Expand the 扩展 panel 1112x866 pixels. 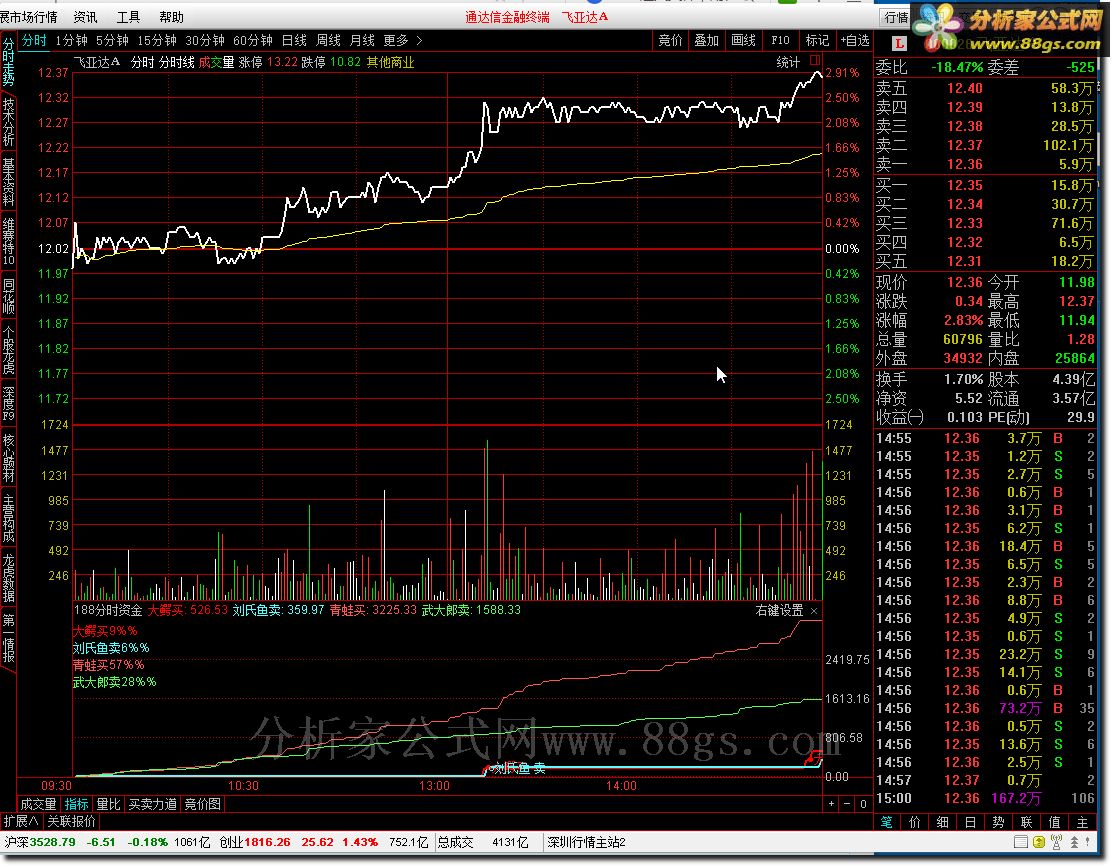[21, 821]
